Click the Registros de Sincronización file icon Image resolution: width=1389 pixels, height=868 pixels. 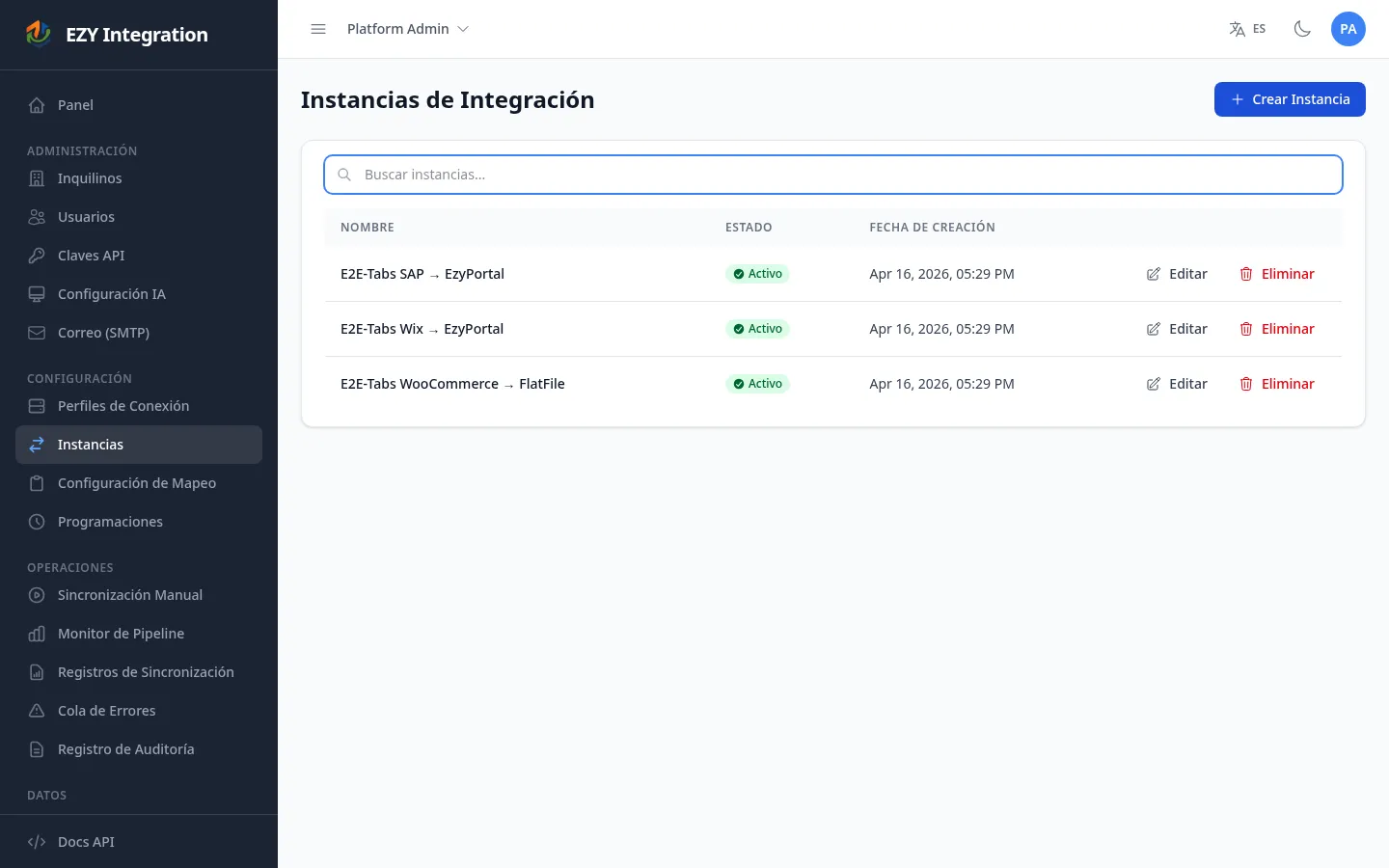37,672
